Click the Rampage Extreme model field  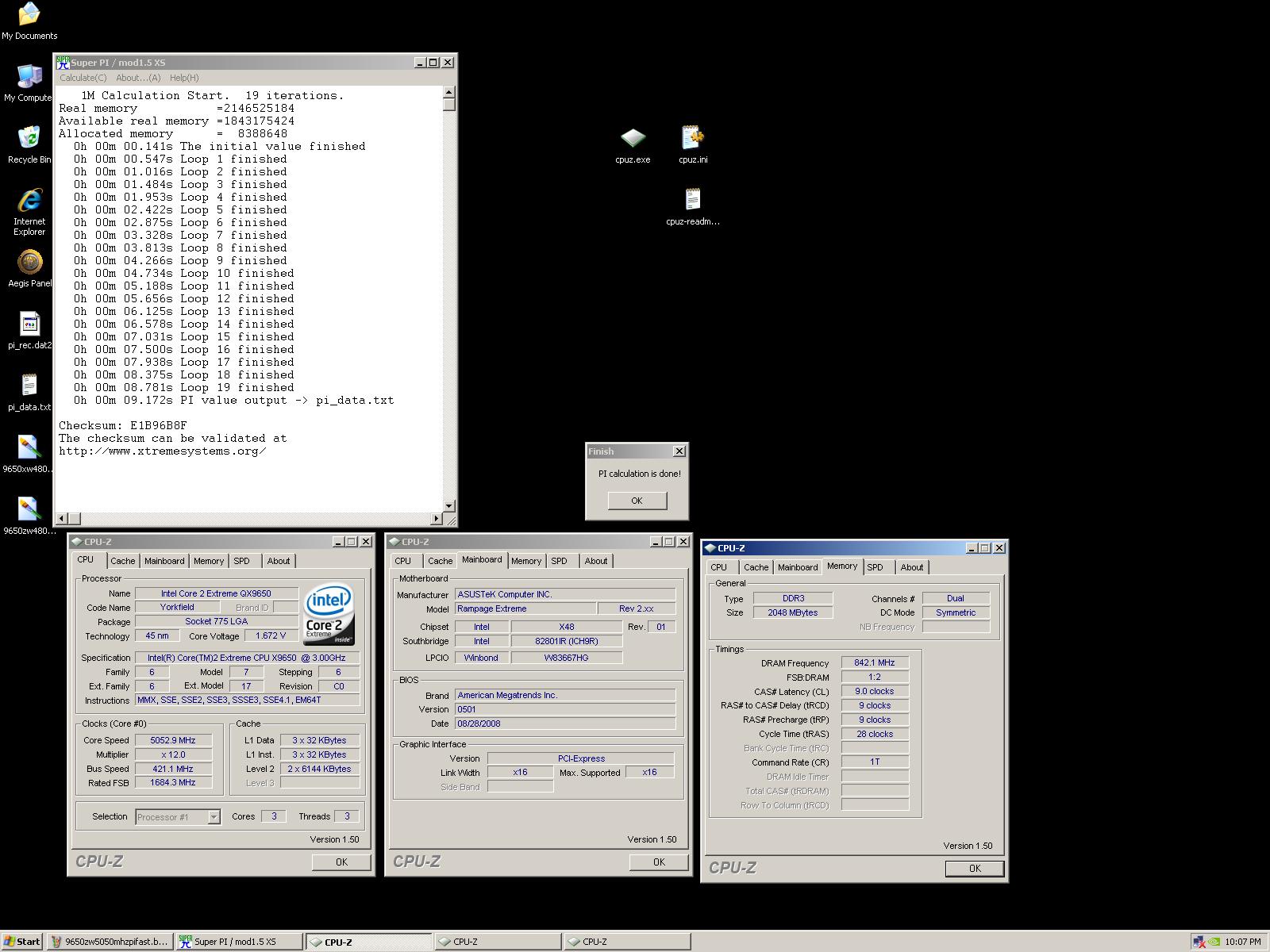[526, 608]
